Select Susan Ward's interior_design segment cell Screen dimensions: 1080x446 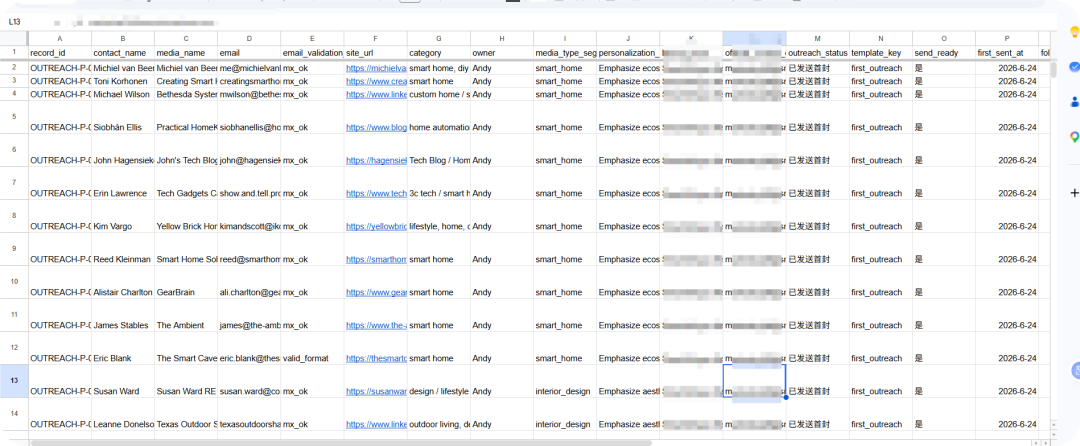(x=565, y=382)
